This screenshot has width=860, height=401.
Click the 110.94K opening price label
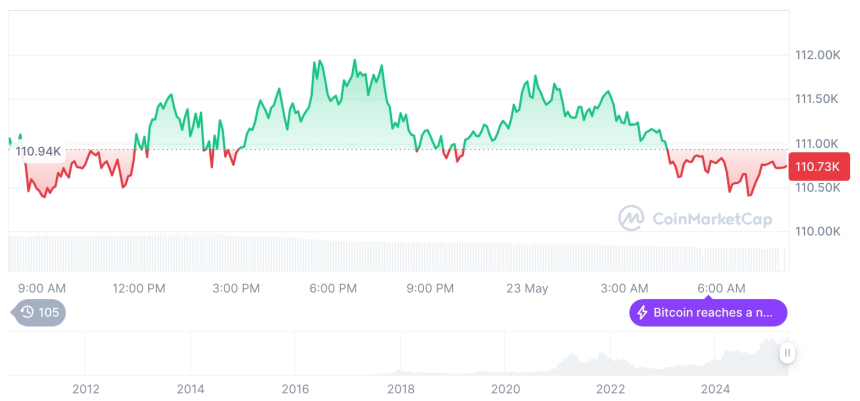39,151
